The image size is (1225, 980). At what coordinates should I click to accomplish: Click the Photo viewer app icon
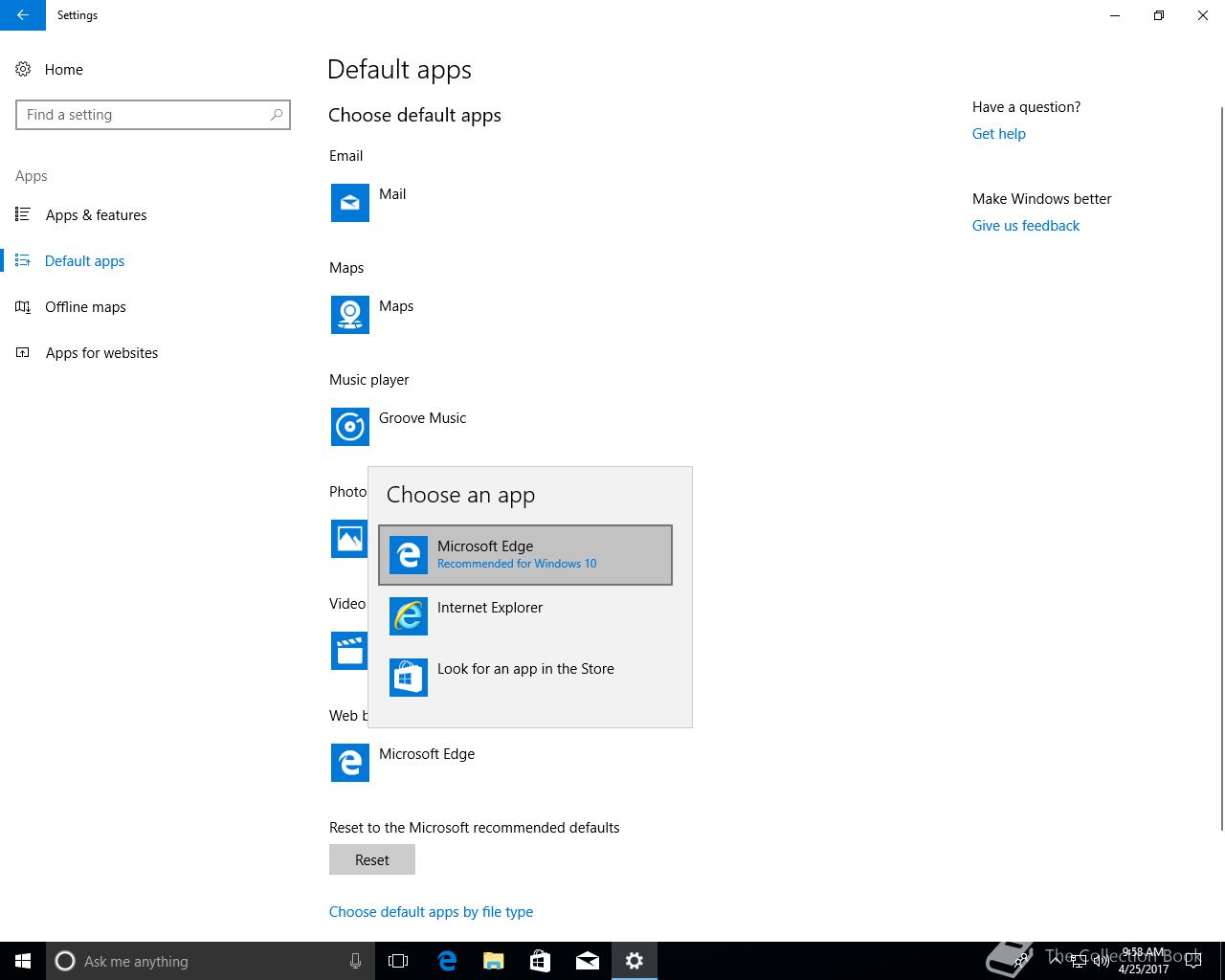pos(348,539)
